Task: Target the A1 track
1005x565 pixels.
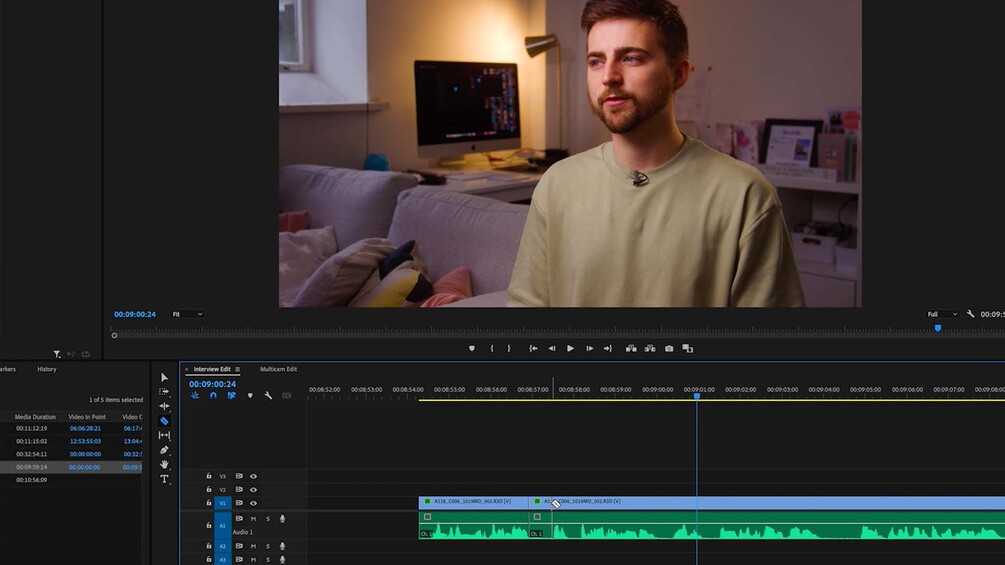Action: pyautogui.click(x=222, y=525)
